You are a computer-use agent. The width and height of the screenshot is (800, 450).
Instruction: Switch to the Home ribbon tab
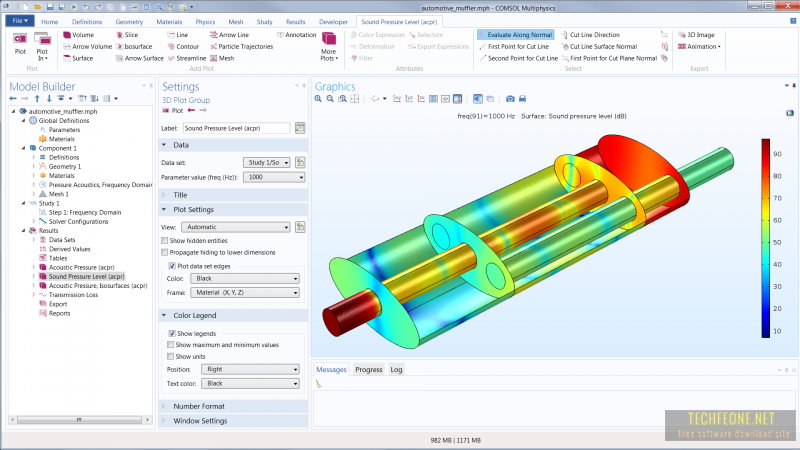[49, 22]
